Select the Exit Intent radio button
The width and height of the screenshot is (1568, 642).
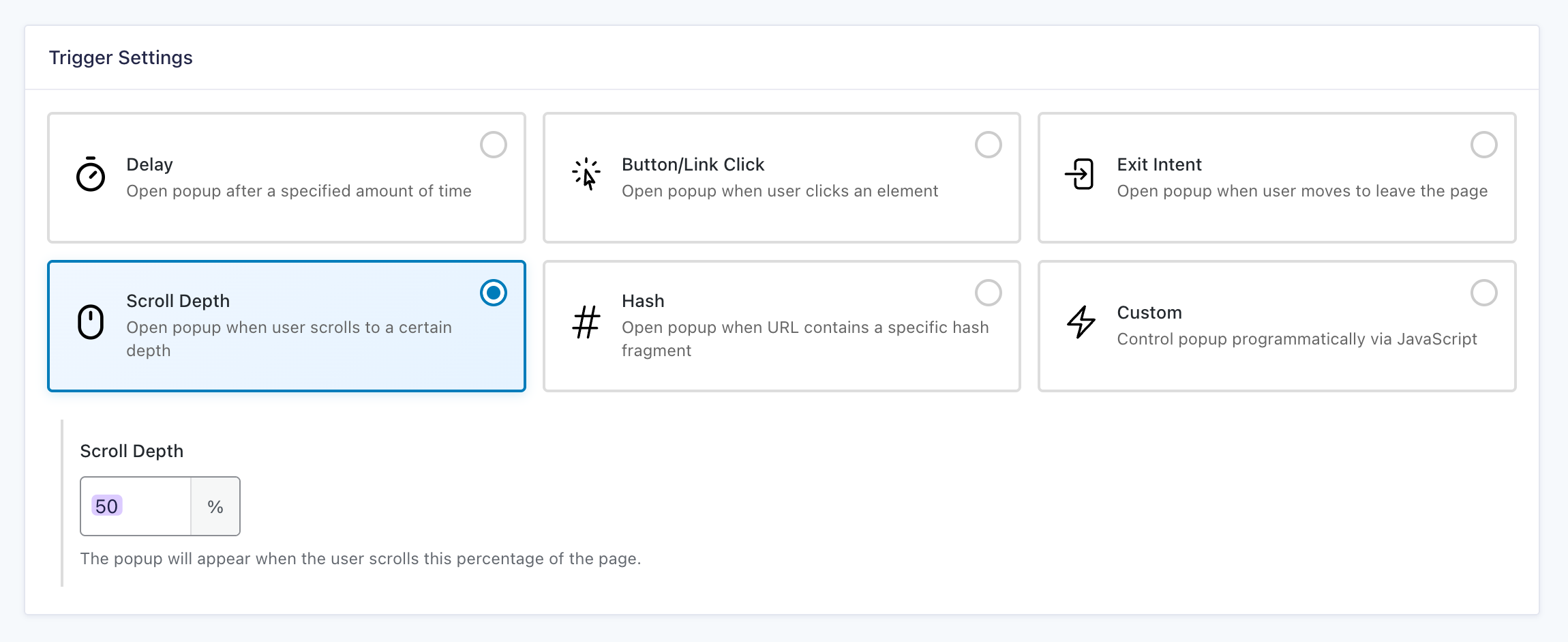(1483, 145)
